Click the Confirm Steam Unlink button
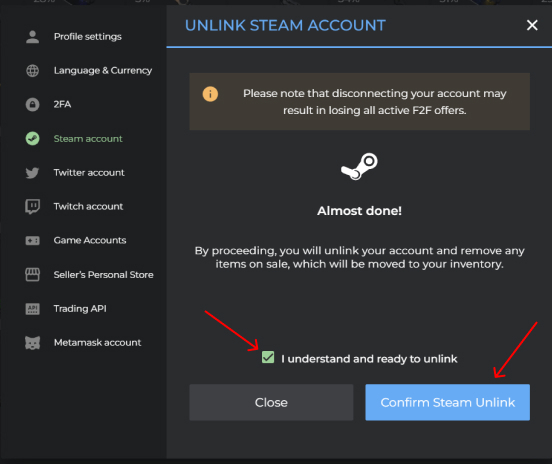 (x=447, y=402)
